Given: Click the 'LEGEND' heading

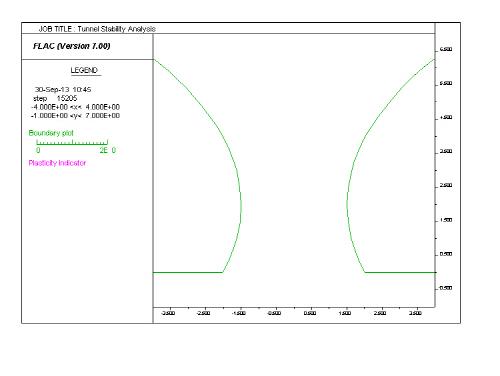Looking at the screenshot, I should (x=84, y=70).
